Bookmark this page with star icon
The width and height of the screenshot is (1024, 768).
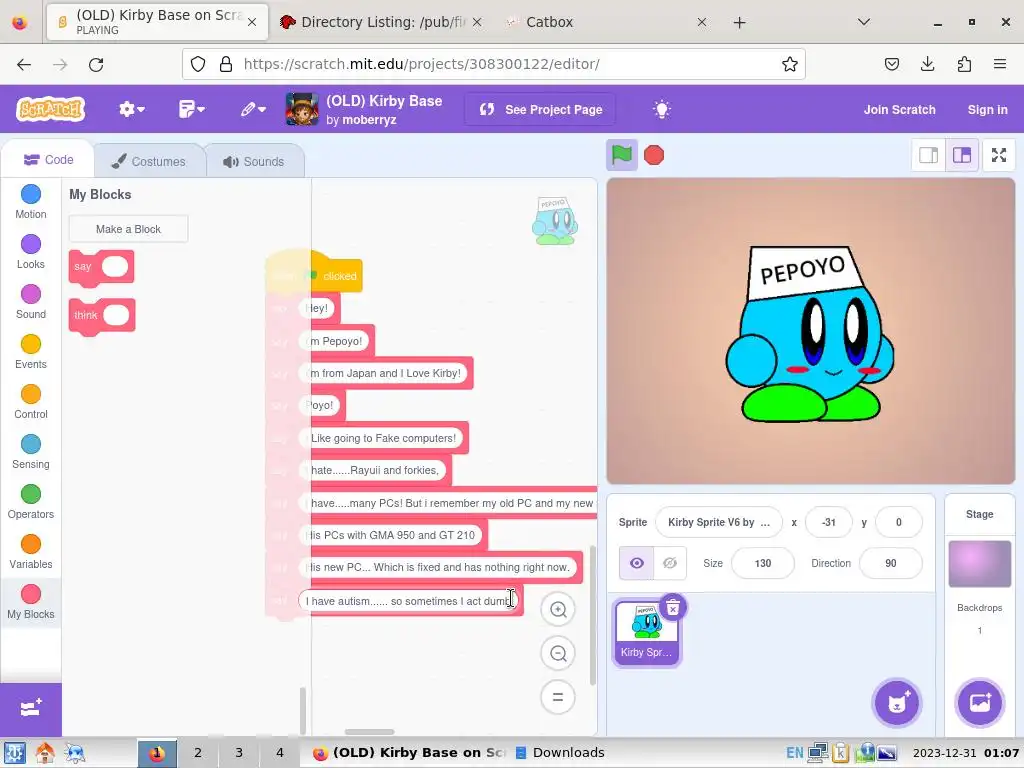790,64
